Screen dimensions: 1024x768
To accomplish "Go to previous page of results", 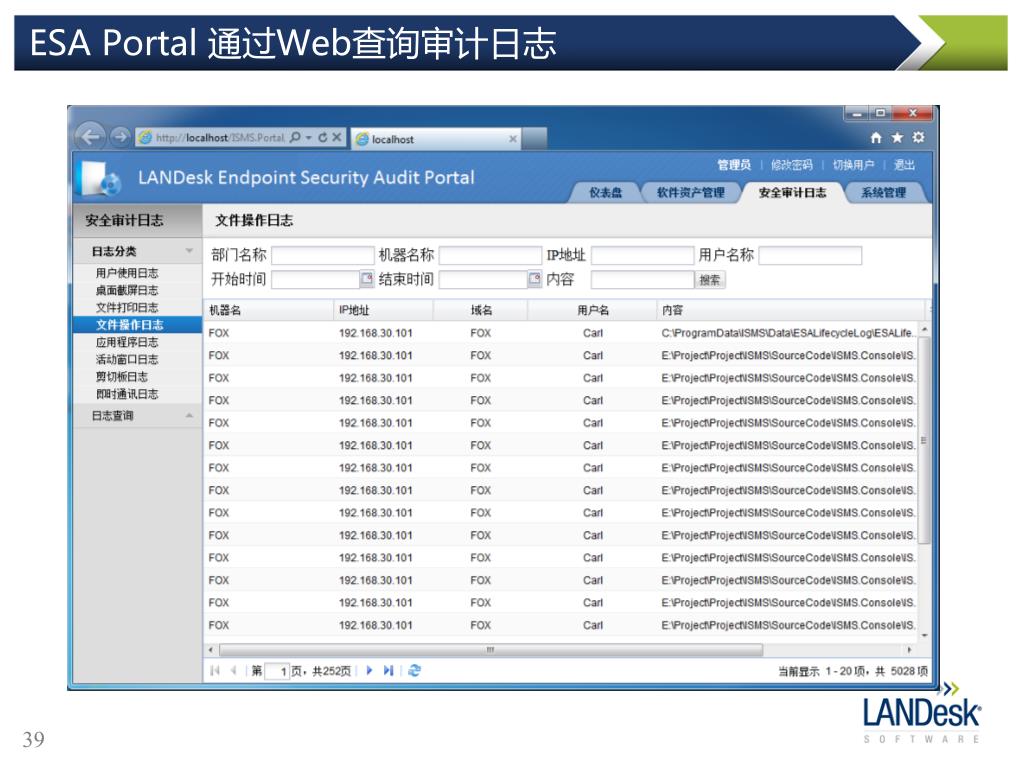I will tap(232, 671).
